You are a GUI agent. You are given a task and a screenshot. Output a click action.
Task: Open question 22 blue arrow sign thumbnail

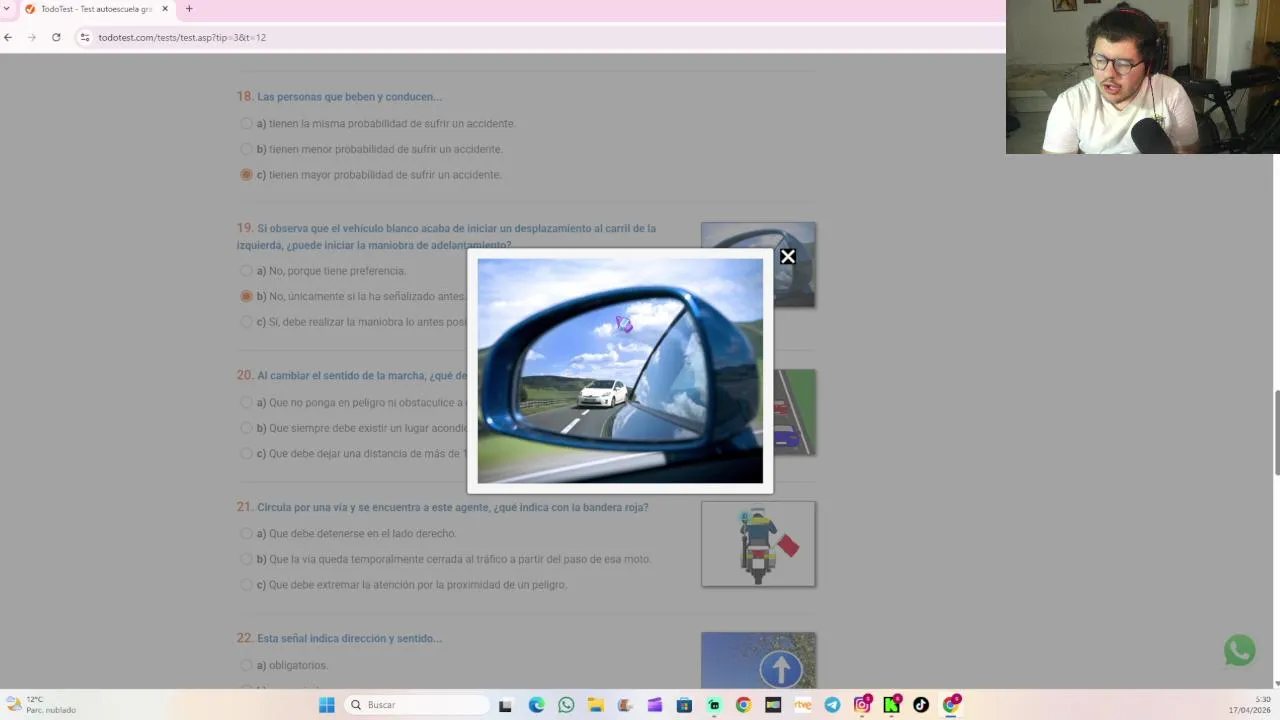[758, 660]
